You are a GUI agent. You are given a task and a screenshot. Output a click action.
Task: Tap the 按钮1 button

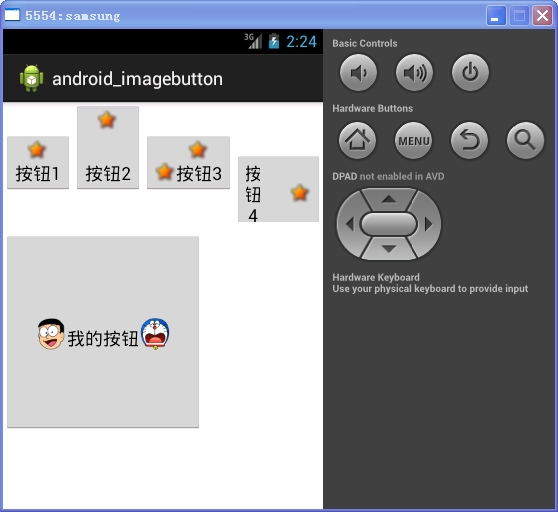(x=38, y=163)
